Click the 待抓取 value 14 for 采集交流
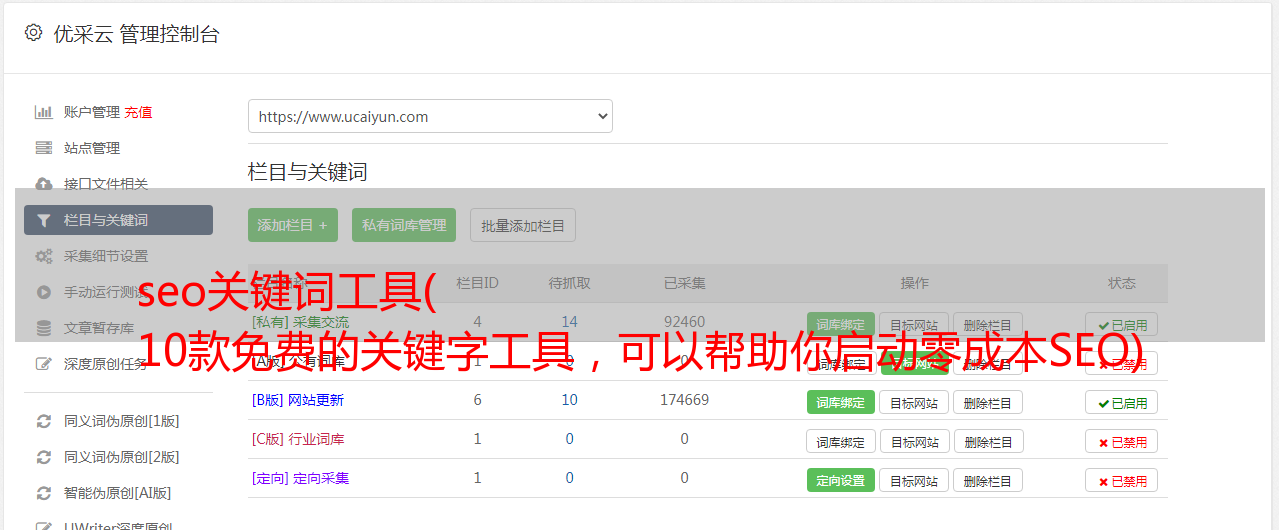1279x530 pixels. [570, 322]
